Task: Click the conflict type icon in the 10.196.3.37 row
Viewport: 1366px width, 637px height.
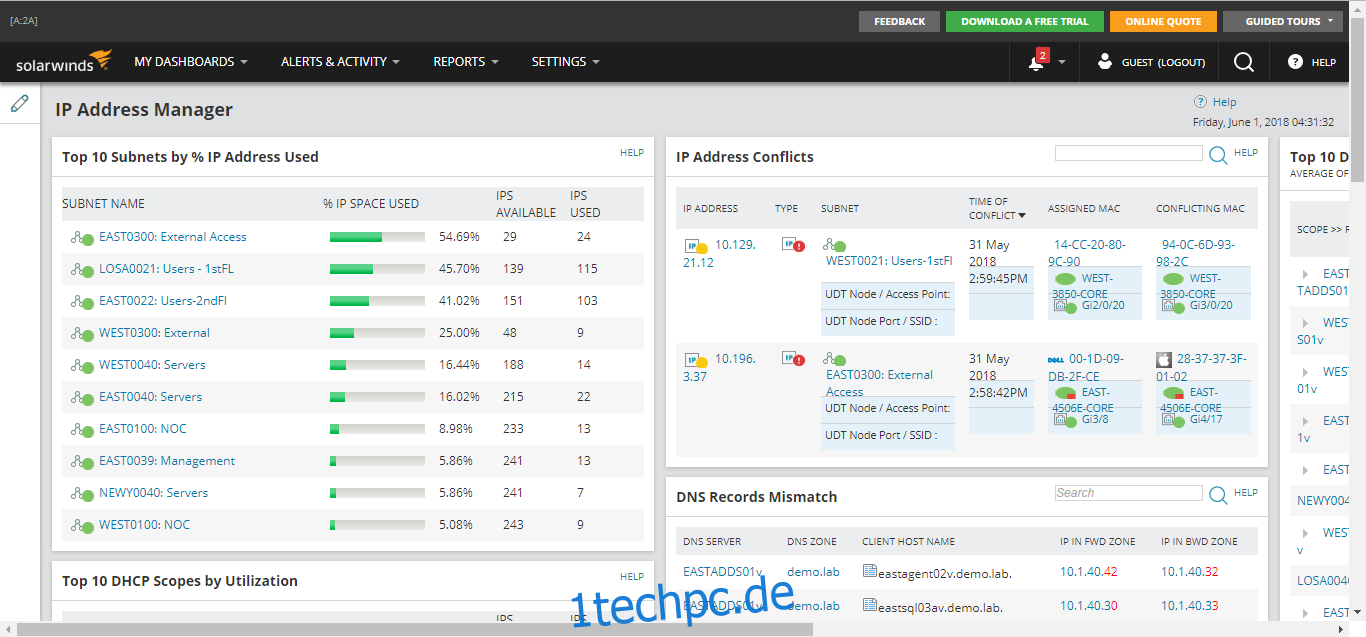Action: click(793, 359)
